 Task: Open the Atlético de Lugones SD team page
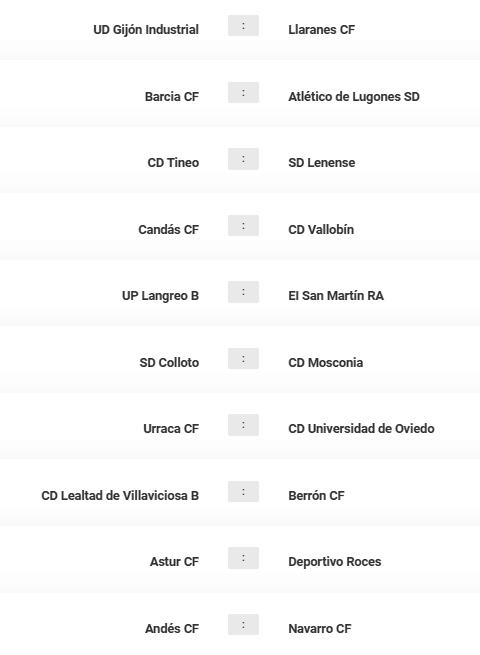[x=353, y=96]
